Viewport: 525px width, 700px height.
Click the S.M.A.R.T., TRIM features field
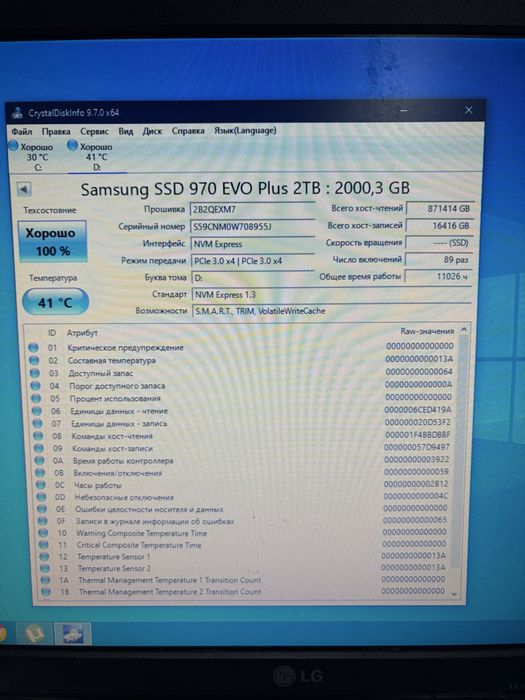[x=331, y=311]
